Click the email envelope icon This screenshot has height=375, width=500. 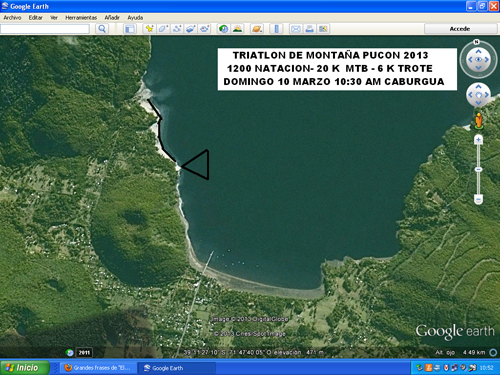point(295,29)
